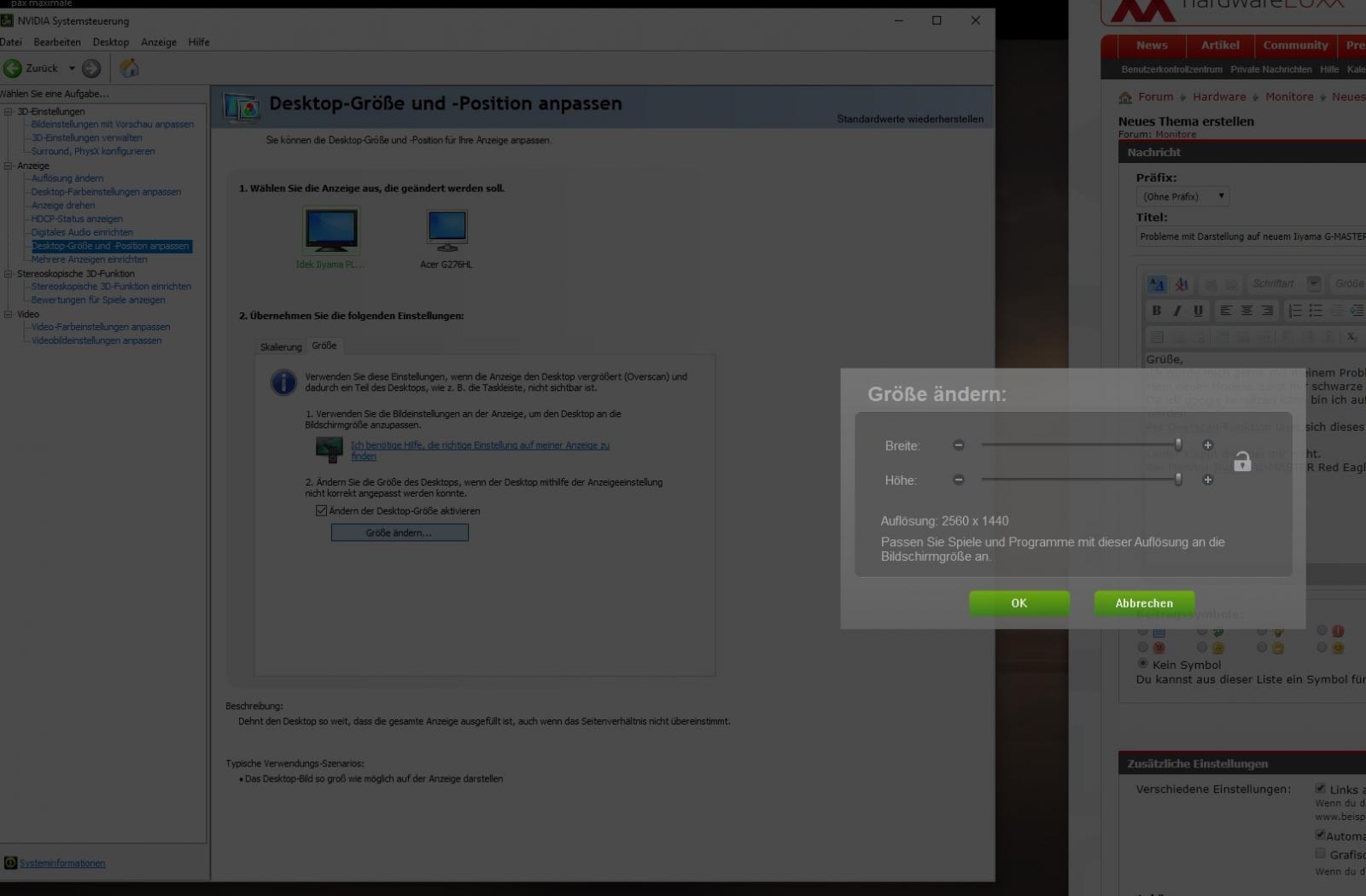
Task: Collapse the Stereoskopische 3D-Funktion tree node
Action: pos(9,274)
